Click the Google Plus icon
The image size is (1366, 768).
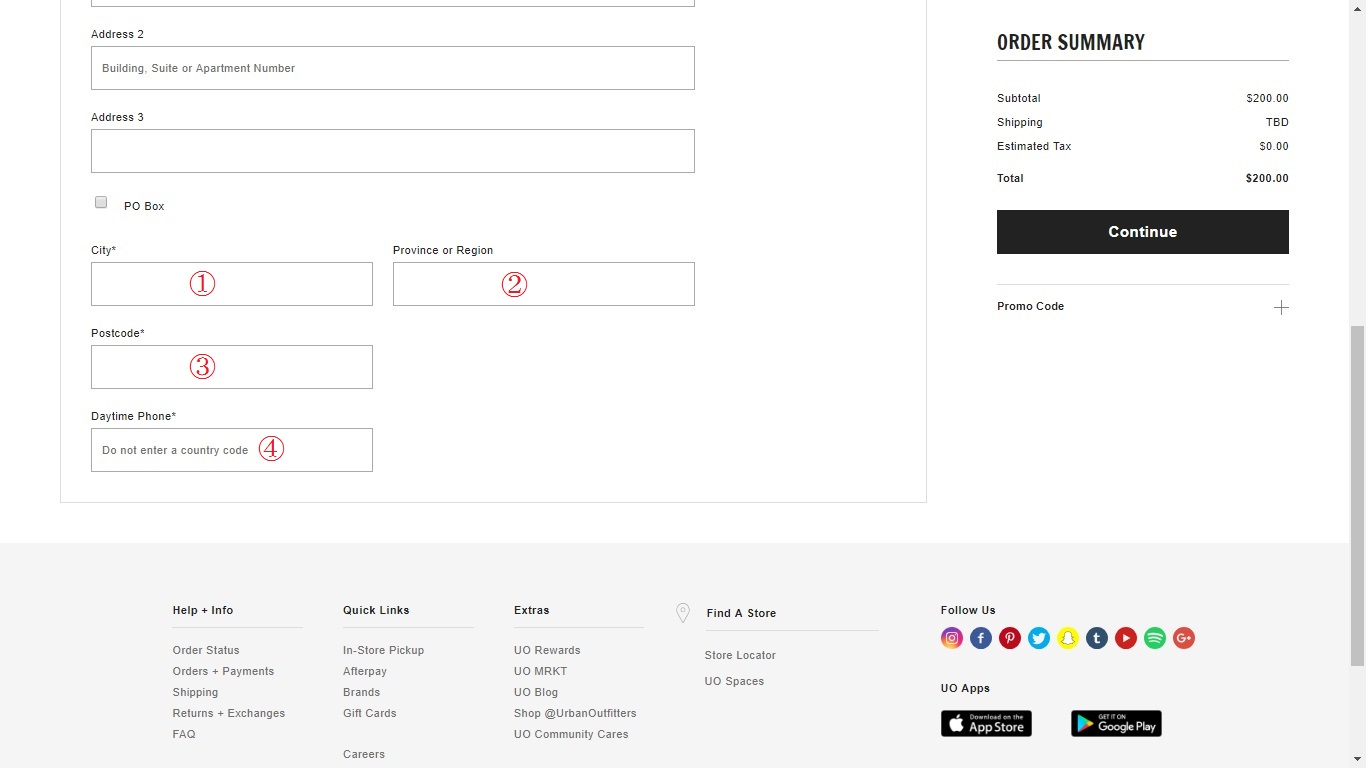click(1184, 638)
